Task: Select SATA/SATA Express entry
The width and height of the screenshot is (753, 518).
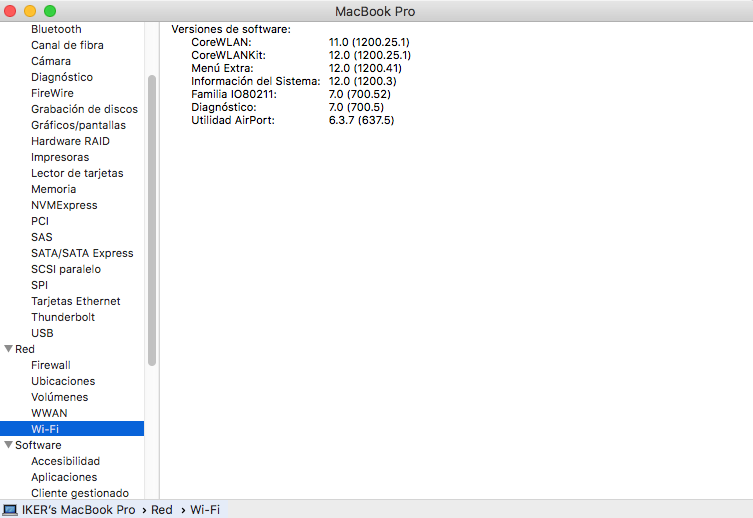Action: pyautogui.click(x=82, y=253)
